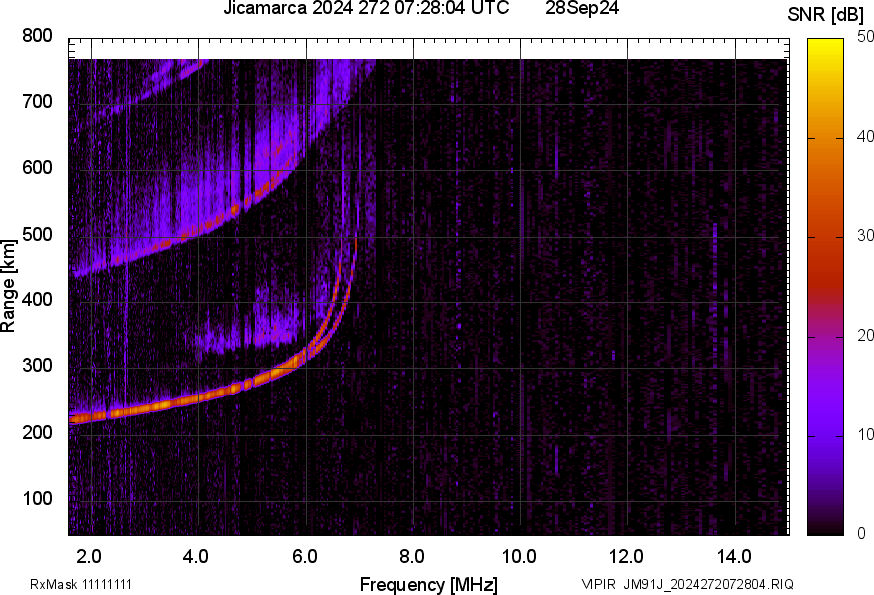Click the range tick label '100'
Image resolution: width=874 pixels, height=595 pixels.
pyautogui.click(x=37, y=497)
